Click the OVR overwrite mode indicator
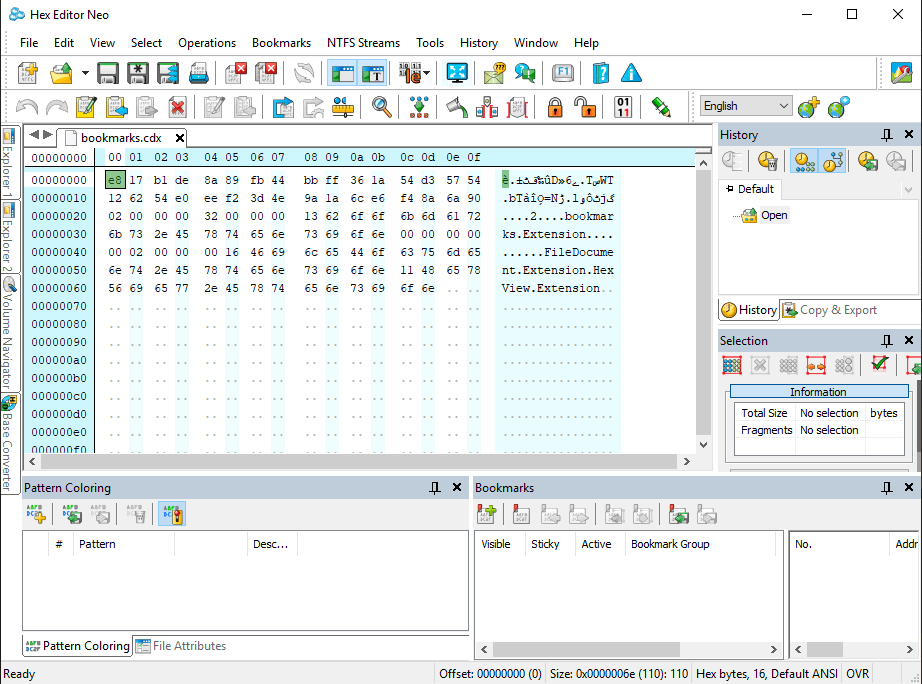 click(x=857, y=674)
